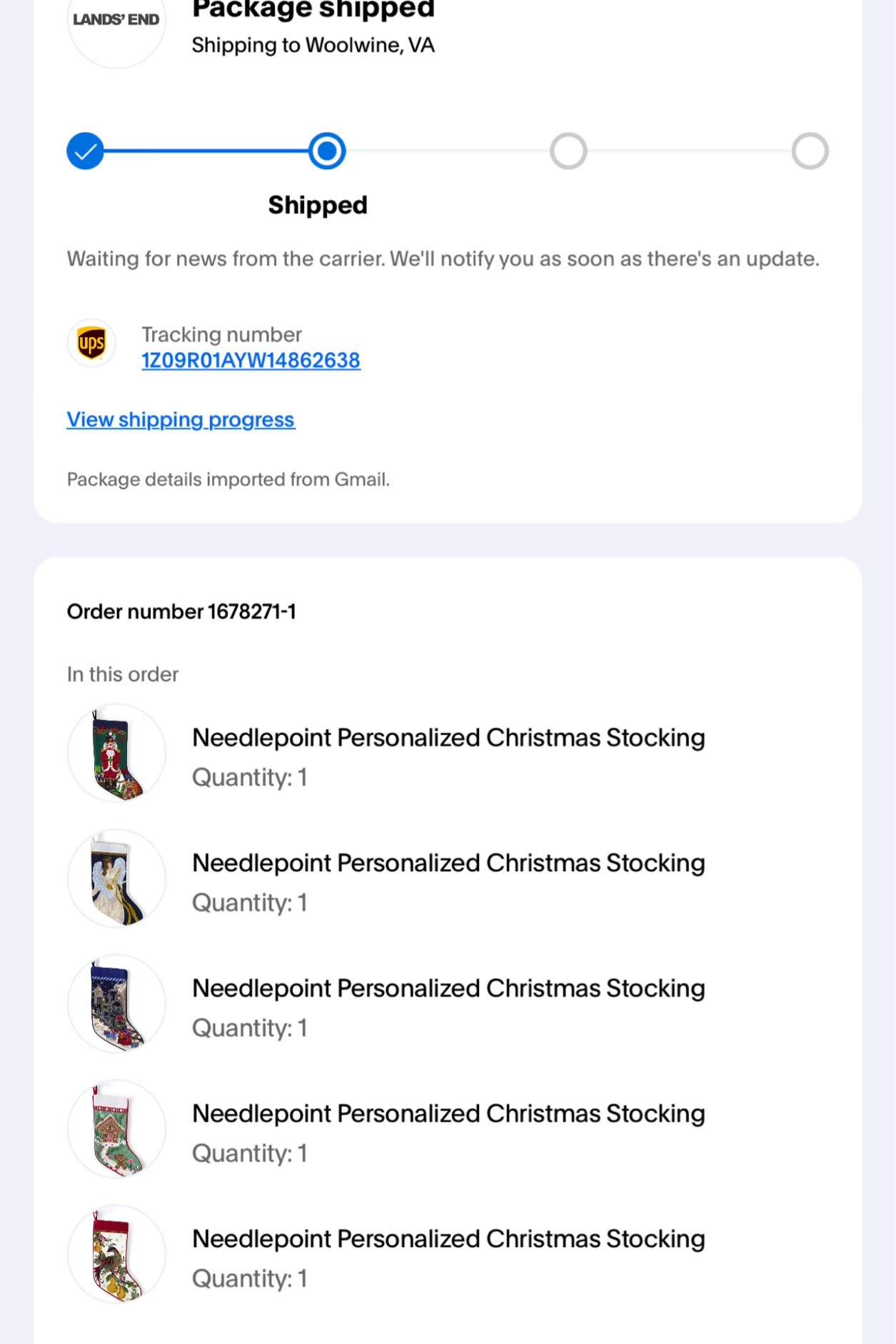Click the Order number 1678271-1 text
896x1344 pixels.
click(181, 612)
